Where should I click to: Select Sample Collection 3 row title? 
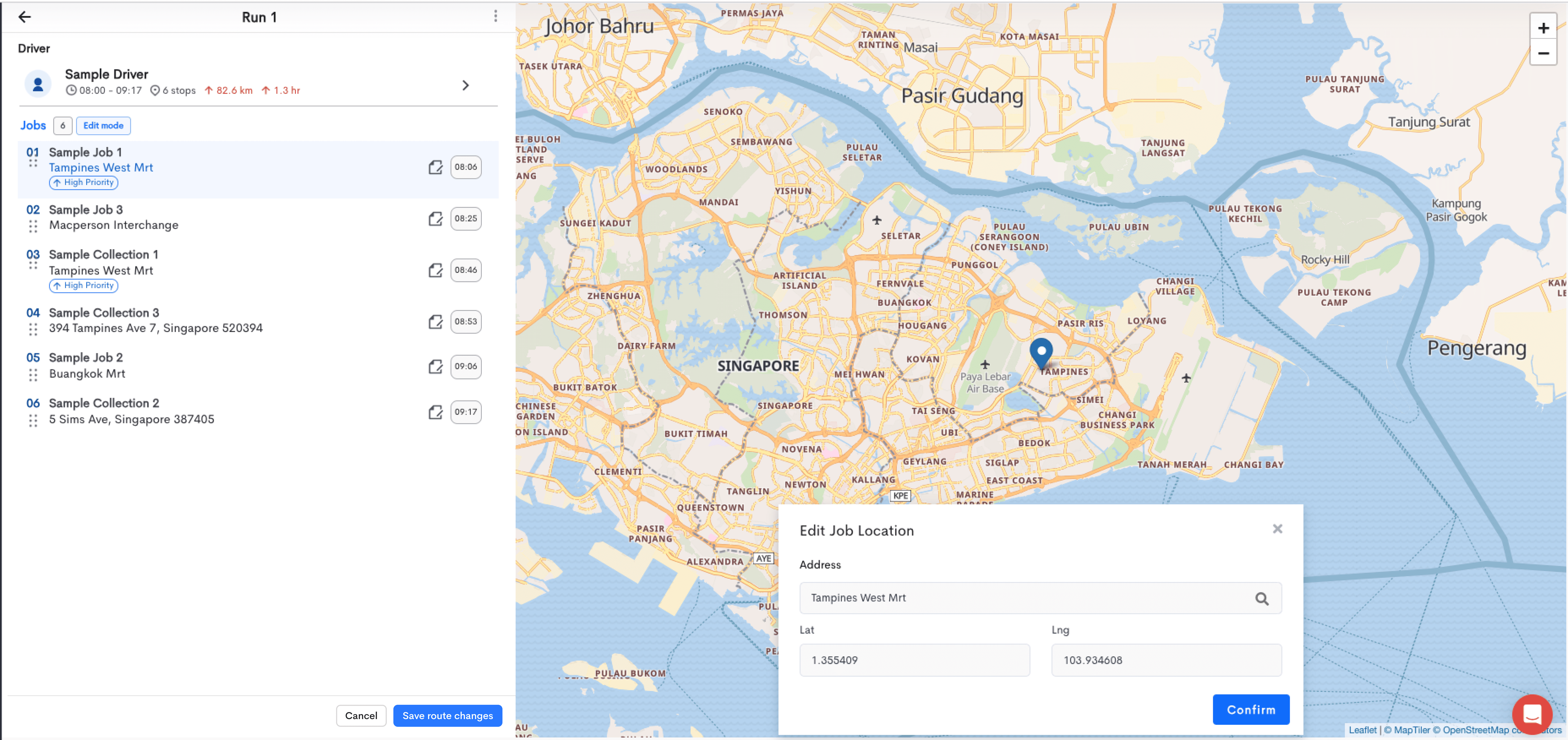tap(104, 313)
